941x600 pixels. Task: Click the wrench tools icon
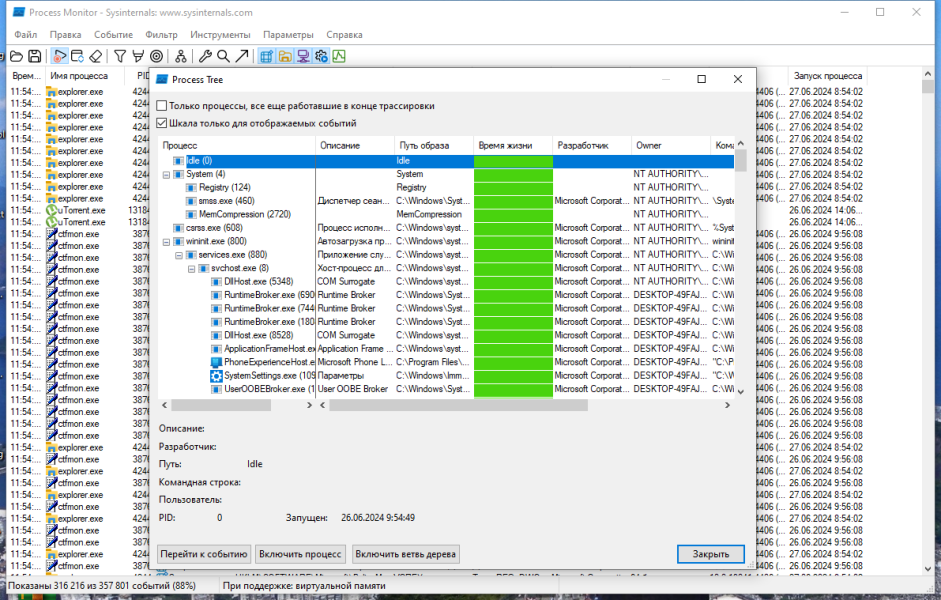[x=205, y=56]
